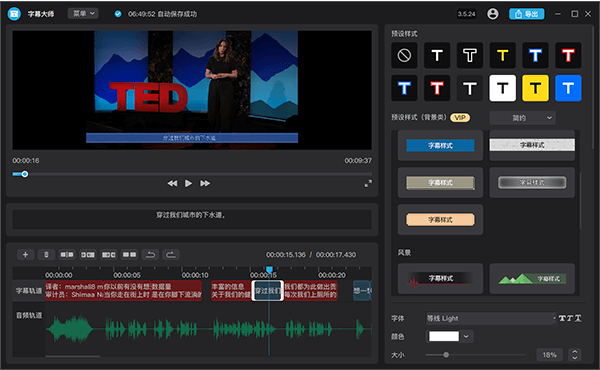Open the 菜单 dropdown menu
The image size is (600, 370).
(x=83, y=13)
